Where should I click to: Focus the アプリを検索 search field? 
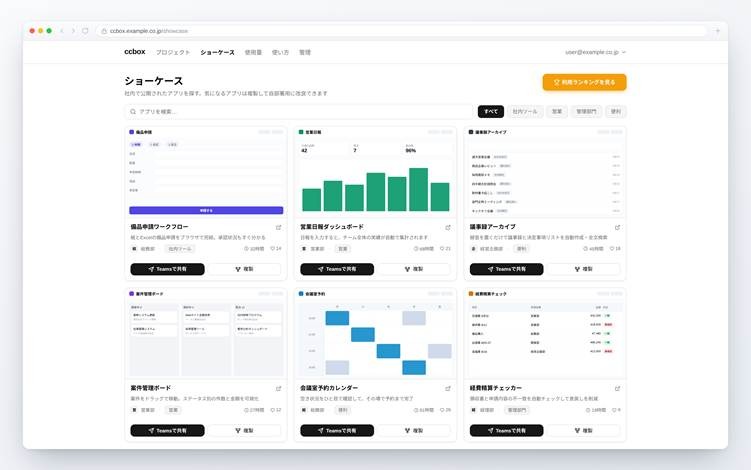click(x=299, y=112)
